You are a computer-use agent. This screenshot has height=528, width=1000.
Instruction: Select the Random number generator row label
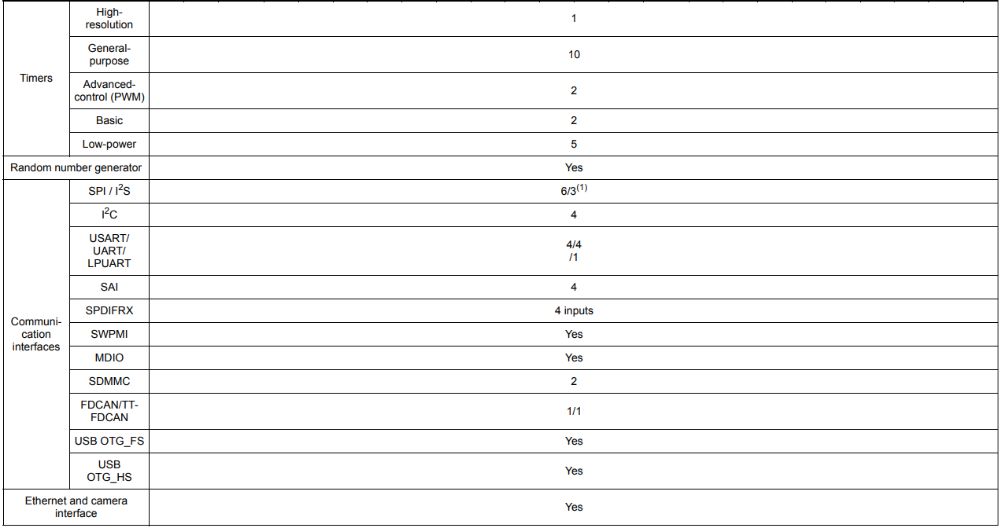click(76, 167)
